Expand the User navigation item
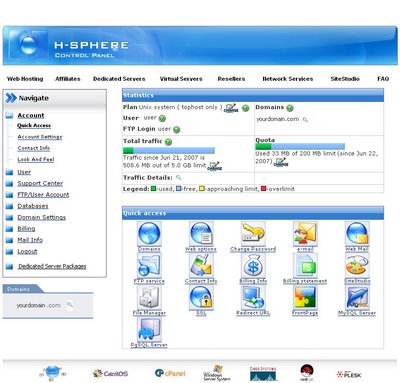Viewport: 400px width, 383px height. point(24,172)
